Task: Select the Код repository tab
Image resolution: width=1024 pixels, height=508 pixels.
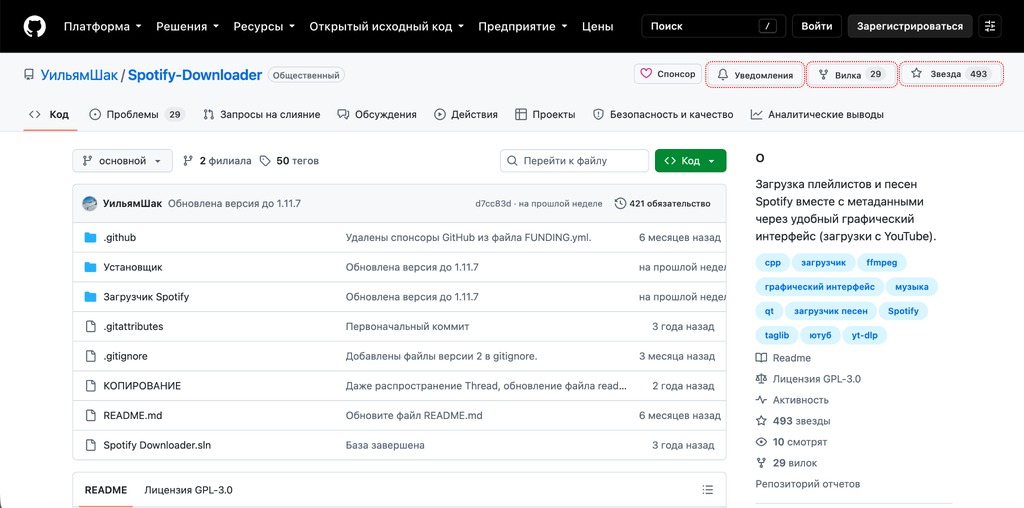Action: coord(49,114)
